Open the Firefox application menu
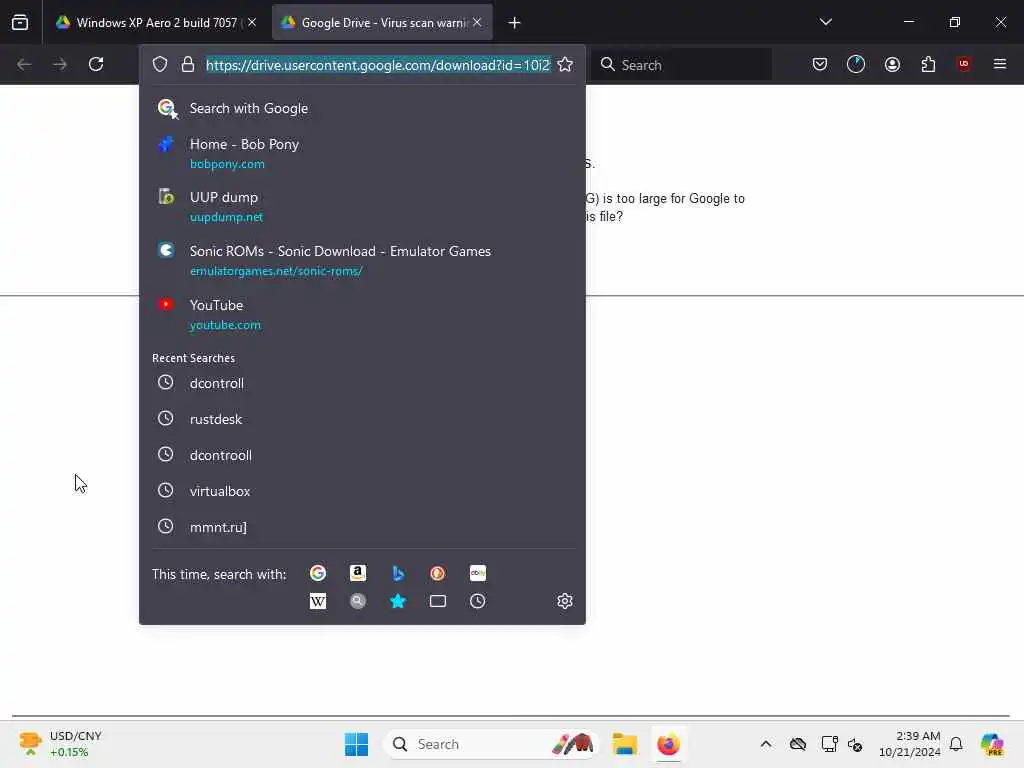The width and height of the screenshot is (1024, 768). point(1000,64)
